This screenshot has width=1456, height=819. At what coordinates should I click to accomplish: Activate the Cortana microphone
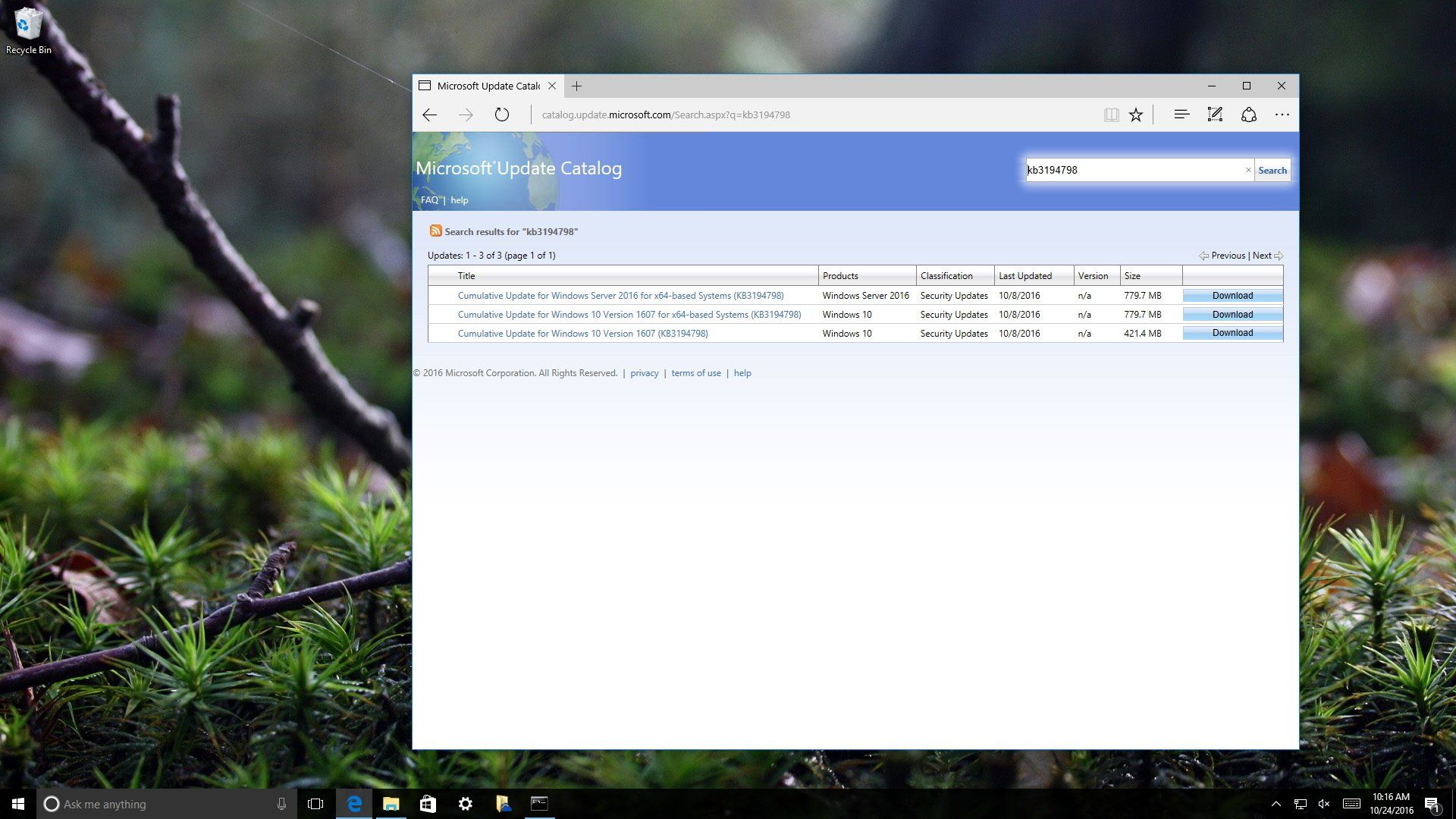coord(281,804)
